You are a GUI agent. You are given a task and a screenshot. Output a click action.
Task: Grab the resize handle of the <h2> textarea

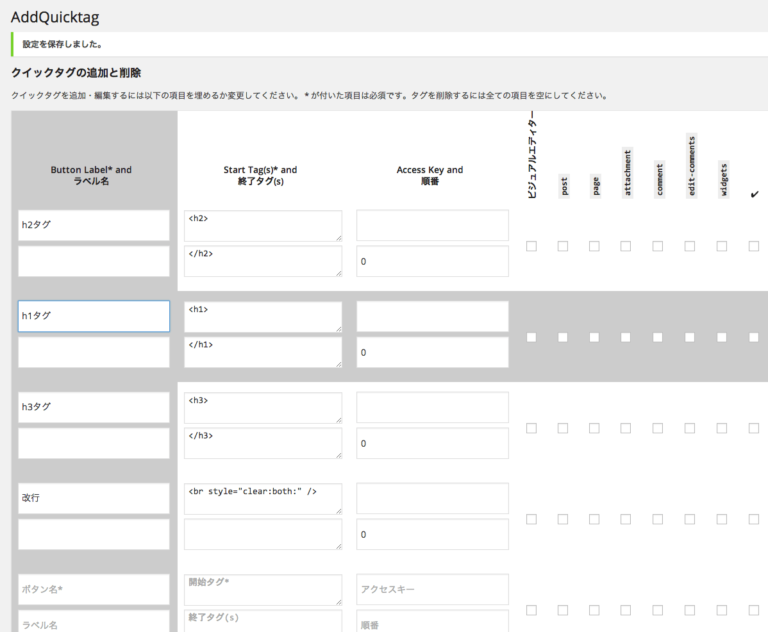coord(338,238)
